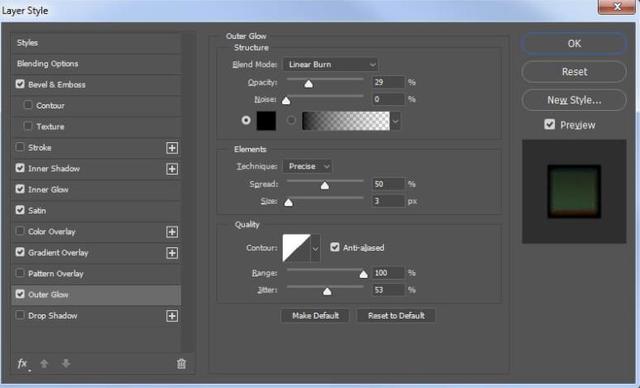
Task: Click the Reset button
Action: [x=573, y=72]
